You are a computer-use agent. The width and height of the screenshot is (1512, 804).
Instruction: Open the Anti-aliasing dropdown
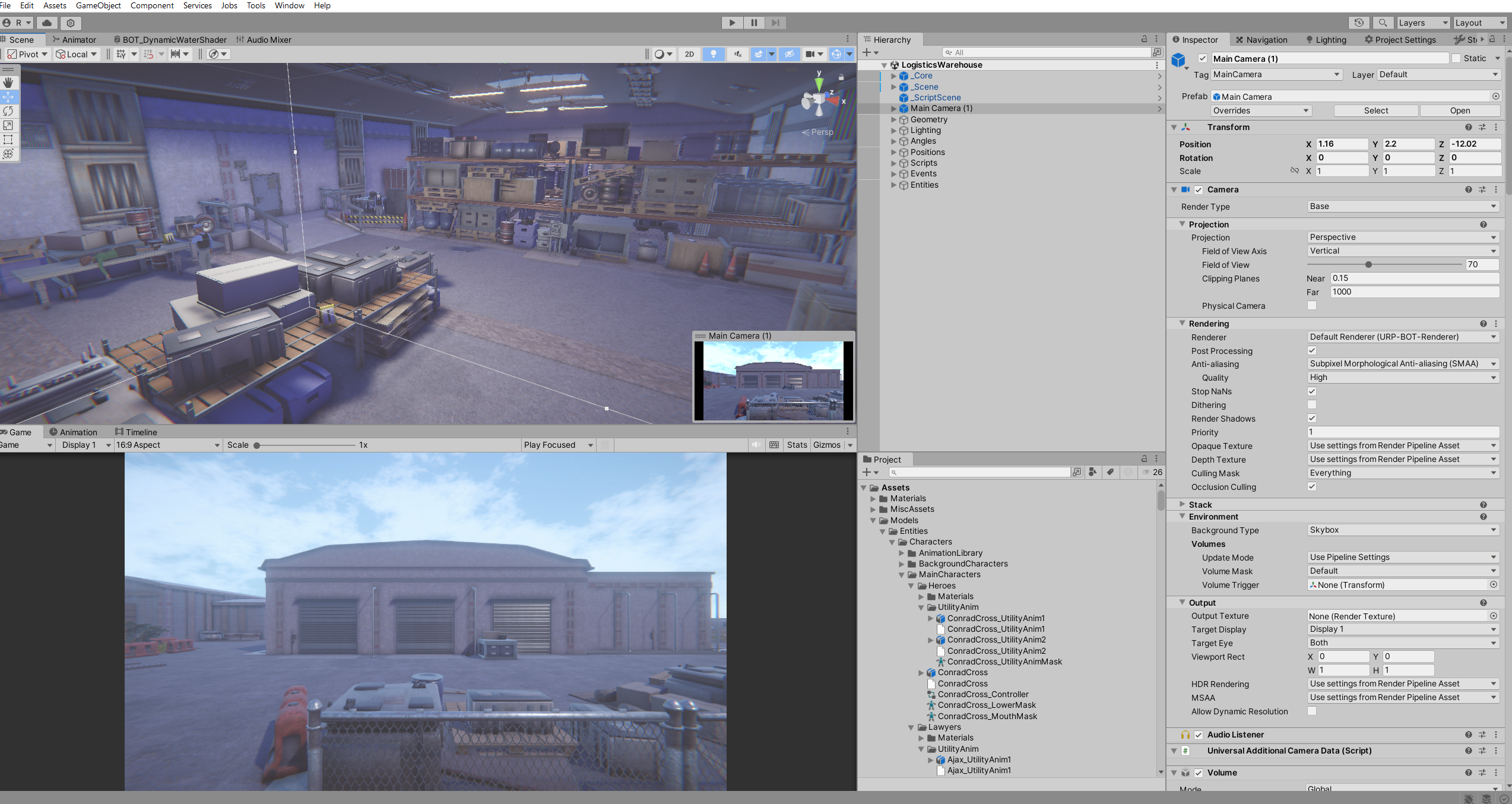[1403, 364]
